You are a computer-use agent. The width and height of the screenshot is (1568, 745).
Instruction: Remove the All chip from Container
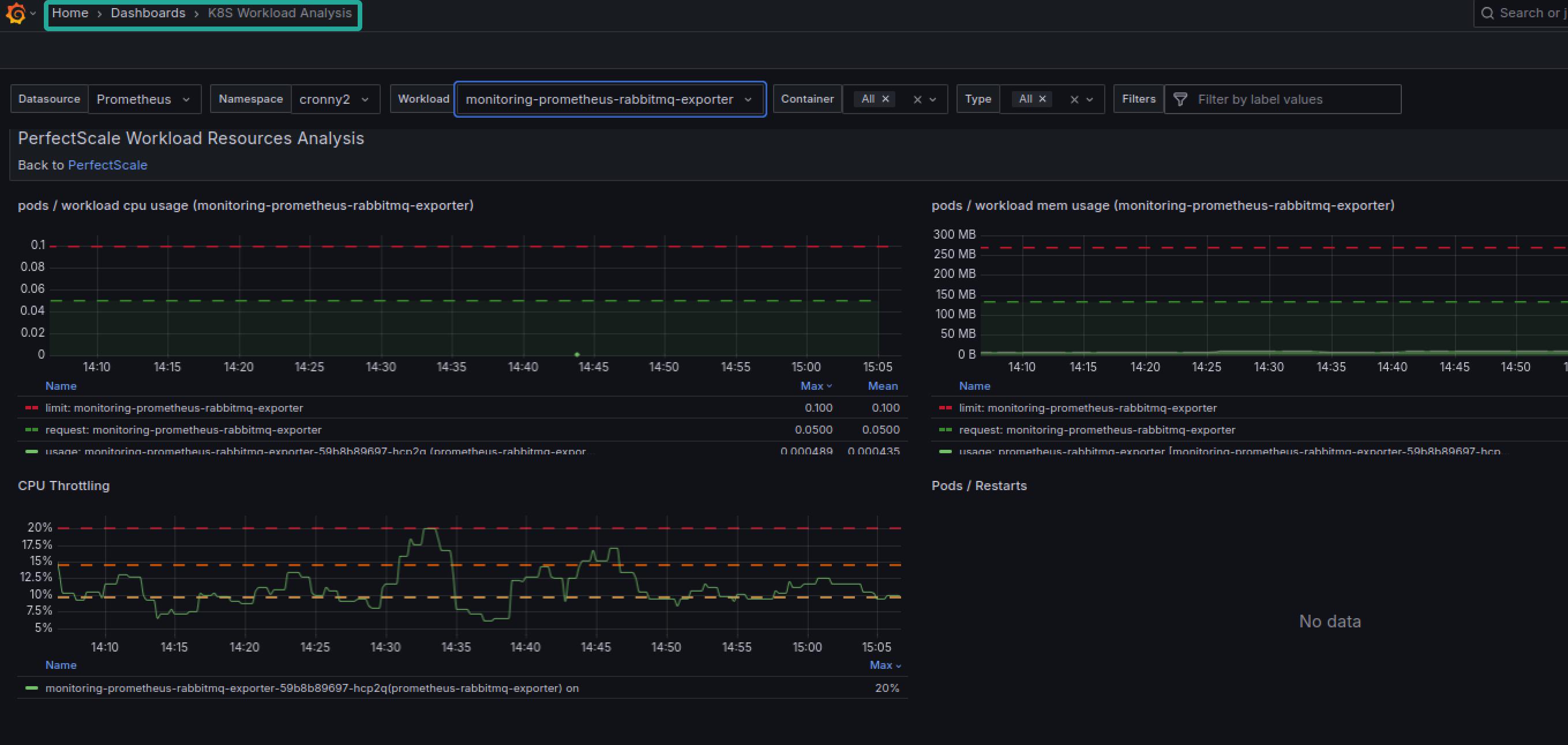tap(886, 99)
